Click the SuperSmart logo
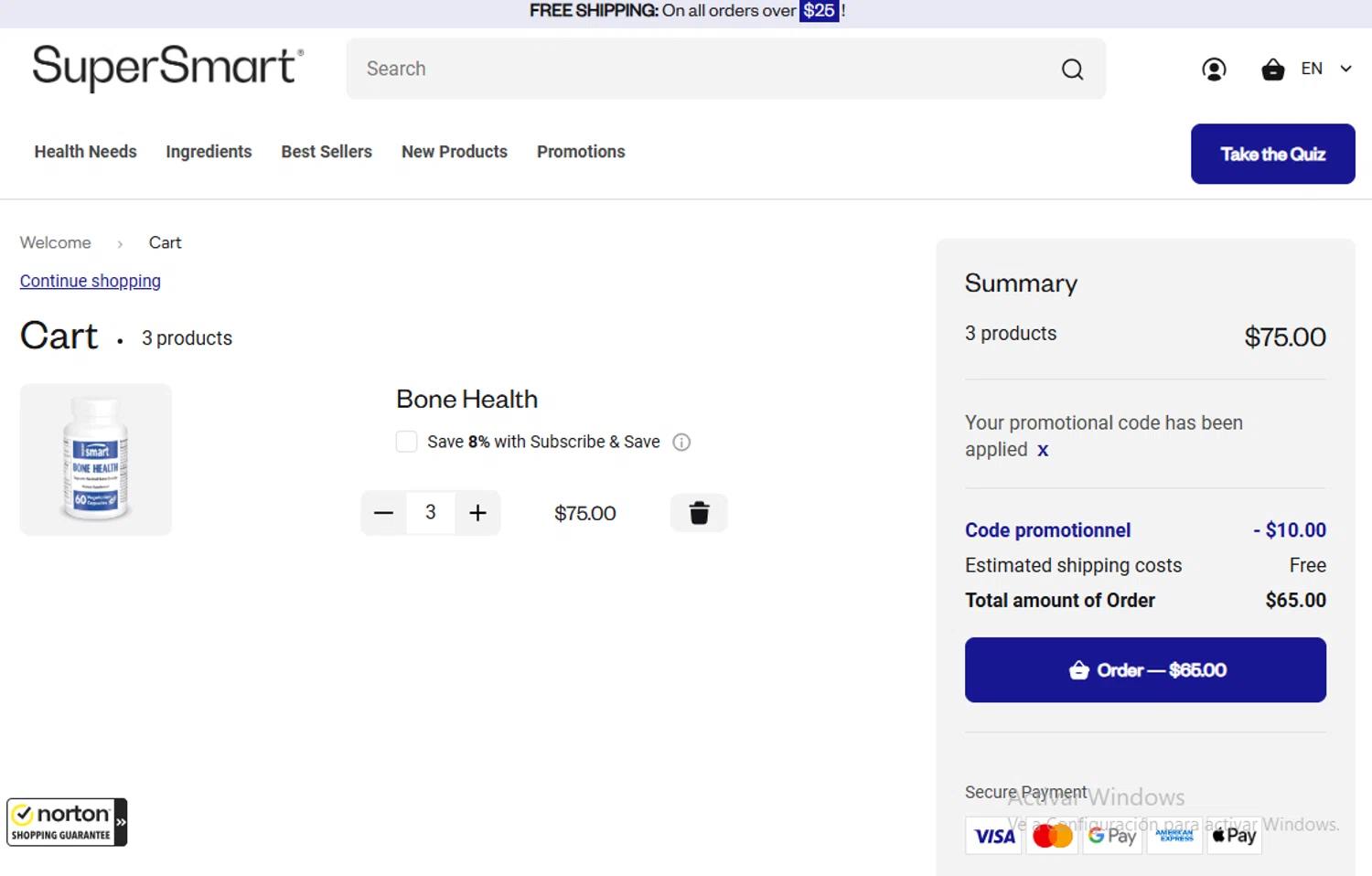This screenshot has height=876, width=1372. (167, 68)
